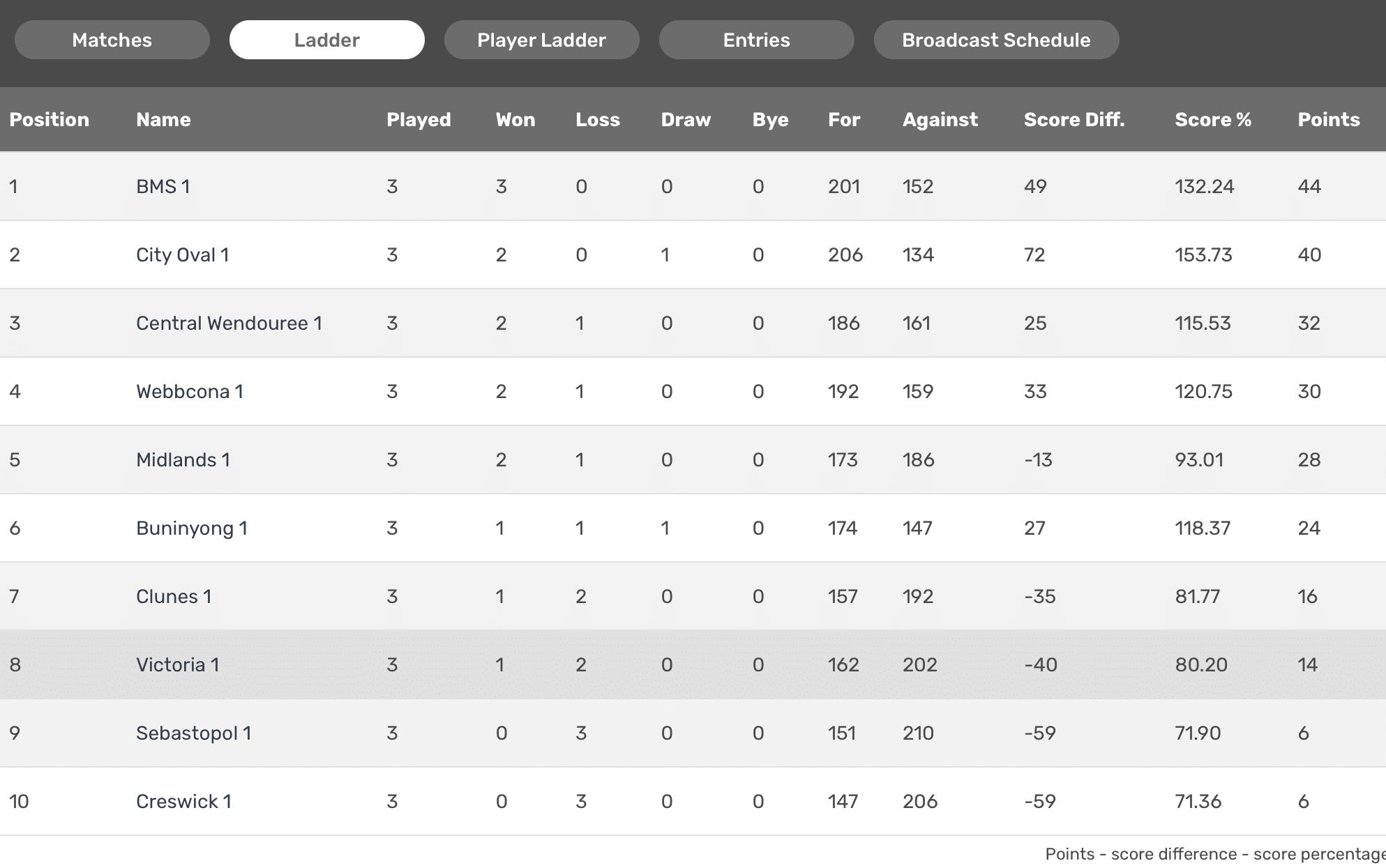Switch to the Matches tab
The height and width of the screenshot is (868, 1386).
pyautogui.click(x=112, y=40)
